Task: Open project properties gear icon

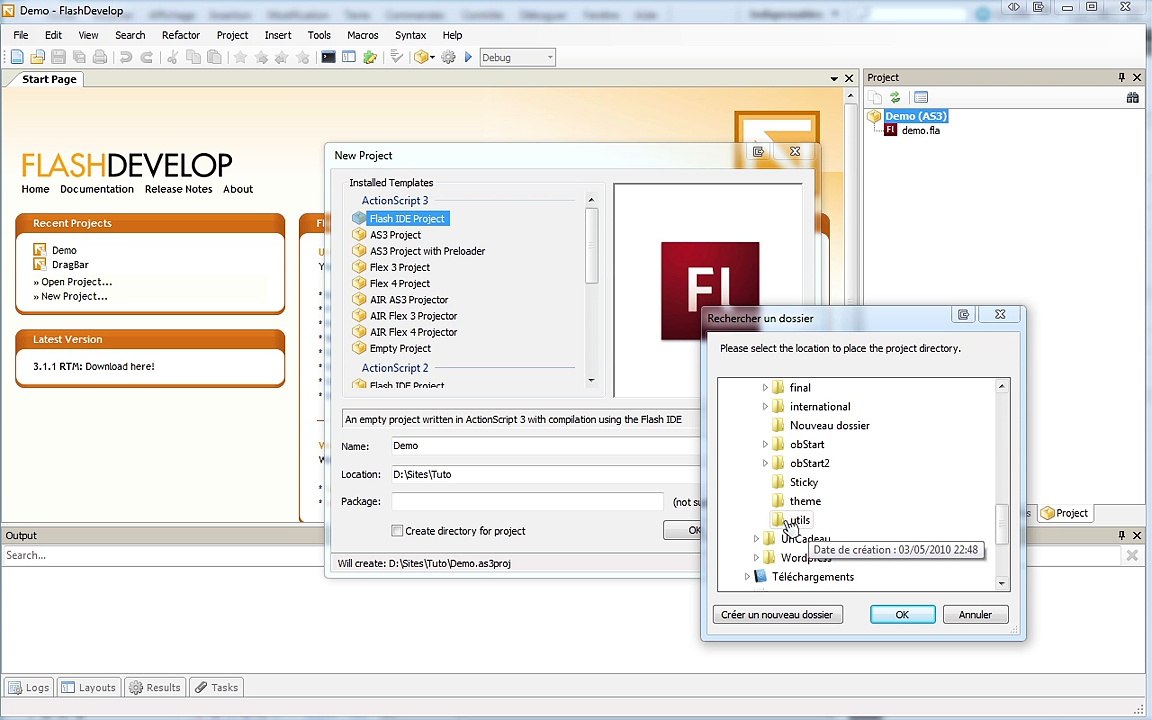Action: [x=448, y=57]
